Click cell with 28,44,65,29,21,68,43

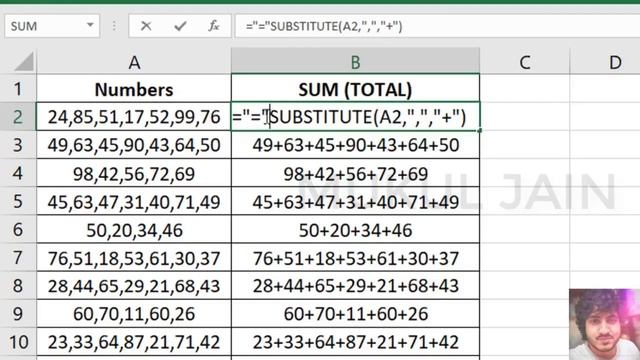[x=134, y=286]
